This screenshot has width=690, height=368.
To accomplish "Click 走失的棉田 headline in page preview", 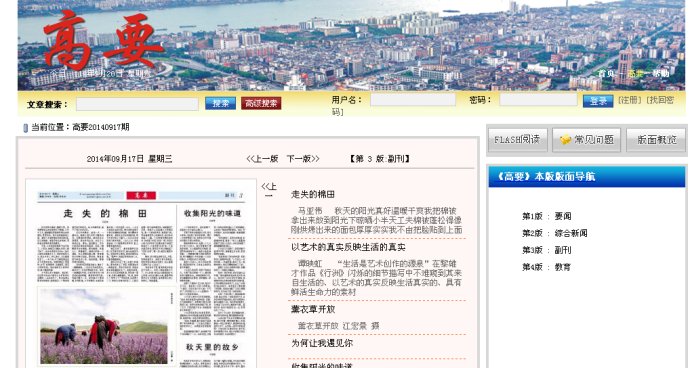I will (x=105, y=213).
